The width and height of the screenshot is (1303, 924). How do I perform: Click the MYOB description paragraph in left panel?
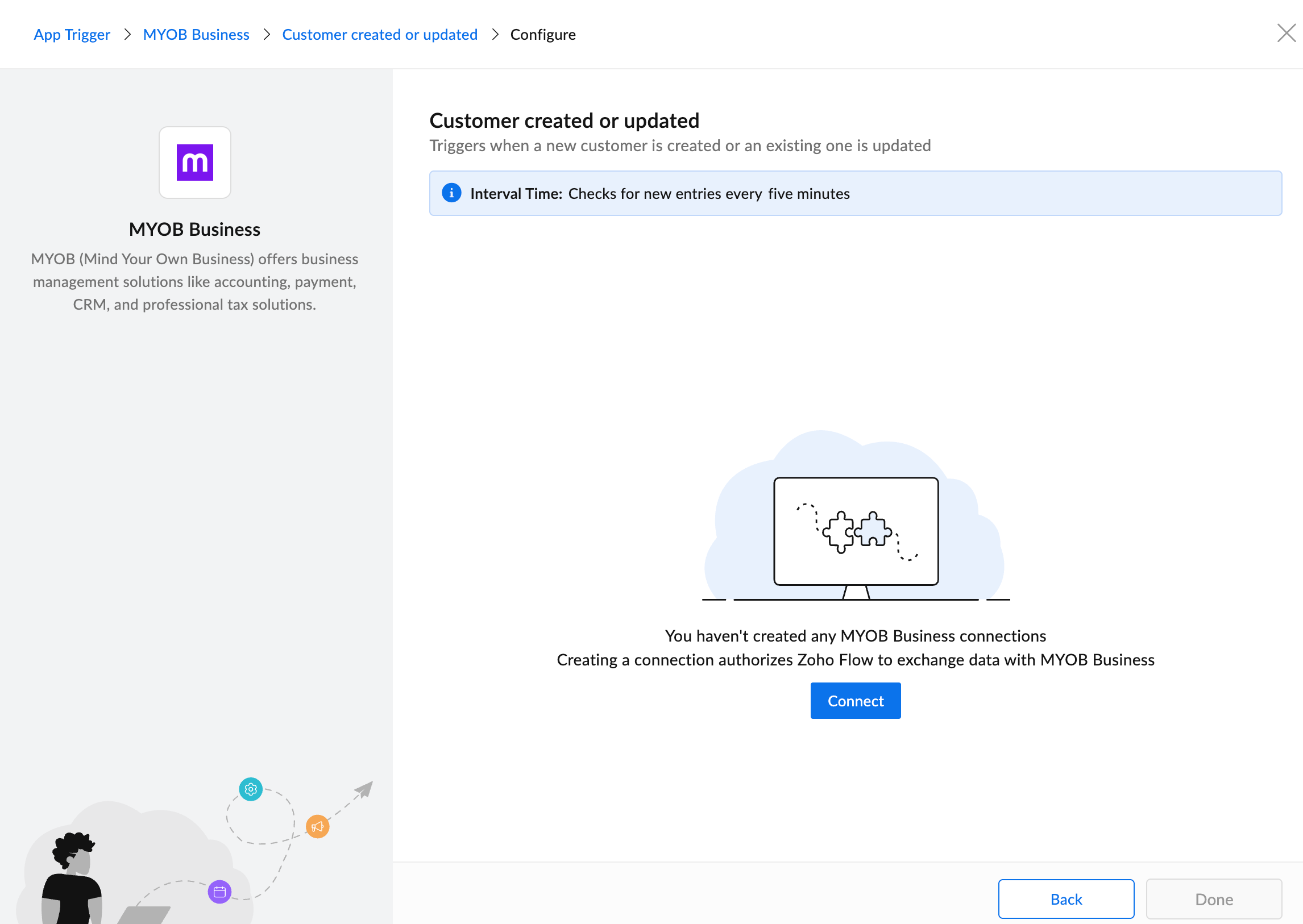click(194, 282)
